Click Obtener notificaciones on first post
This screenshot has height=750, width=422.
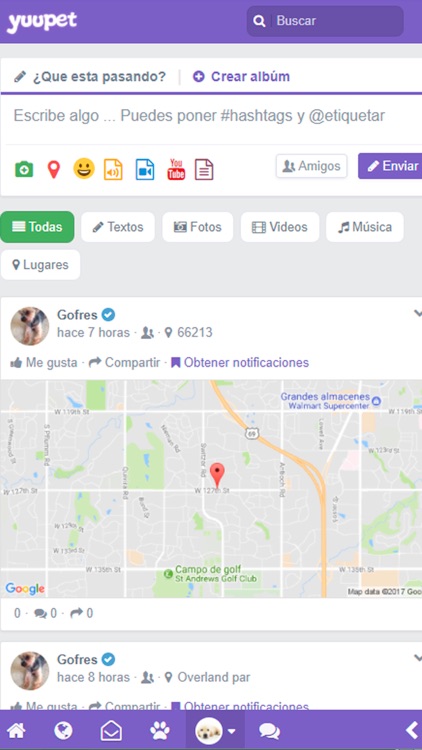pyautogui.click(x=240, y=363)
